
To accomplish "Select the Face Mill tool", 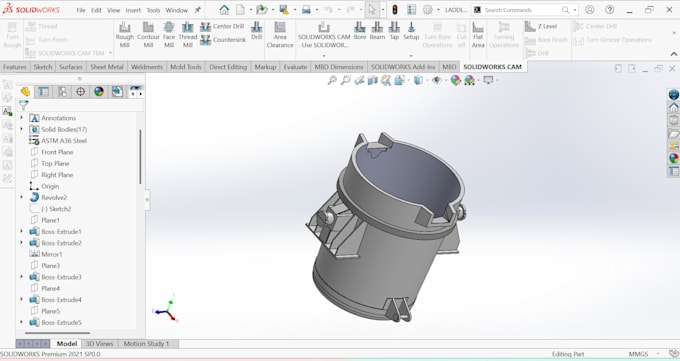I will click(x=169, y=34).
